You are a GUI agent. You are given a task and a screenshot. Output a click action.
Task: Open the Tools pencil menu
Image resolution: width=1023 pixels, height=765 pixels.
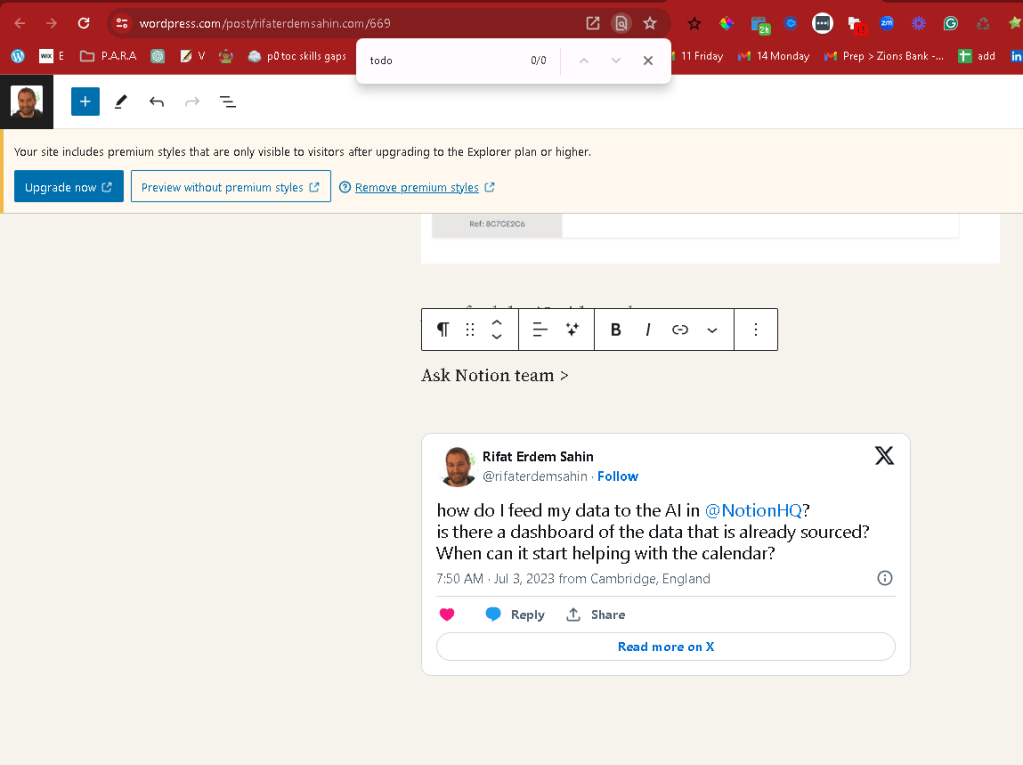coord(121,102)
